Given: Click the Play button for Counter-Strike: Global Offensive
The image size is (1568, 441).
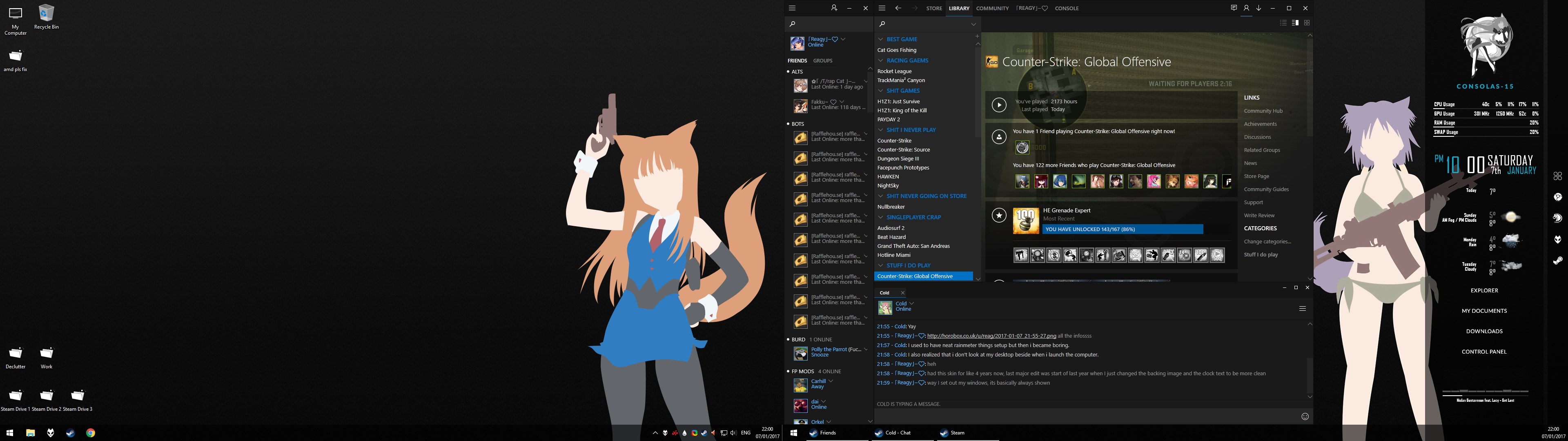Looking at the screenshot, I should 999,105.
